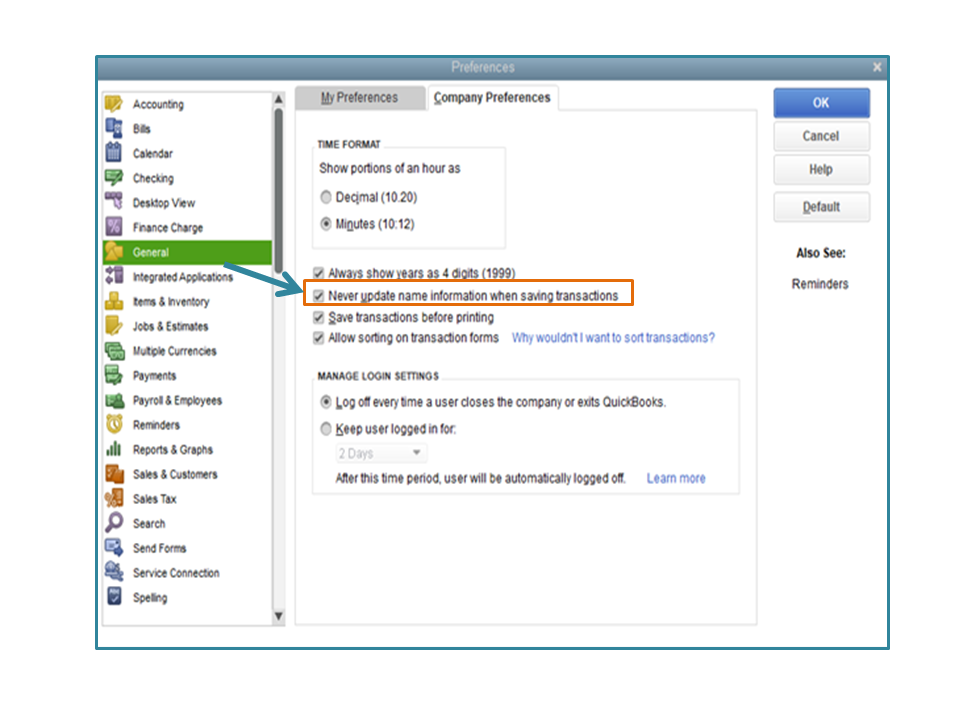Select Payroll & Employees label in the list
The height and width of the screenshot is (720, 960).
click(x=177, y=400)
